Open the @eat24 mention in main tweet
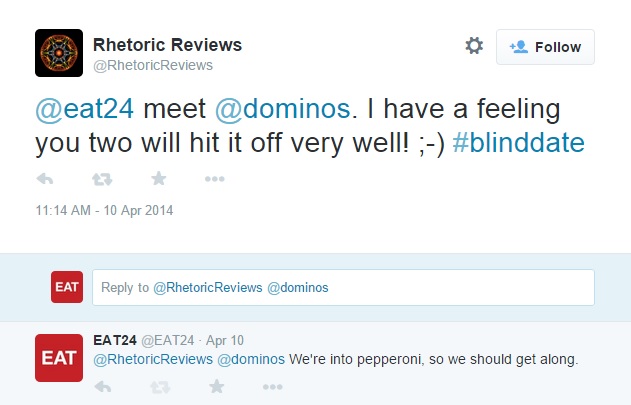 point(85,109)
